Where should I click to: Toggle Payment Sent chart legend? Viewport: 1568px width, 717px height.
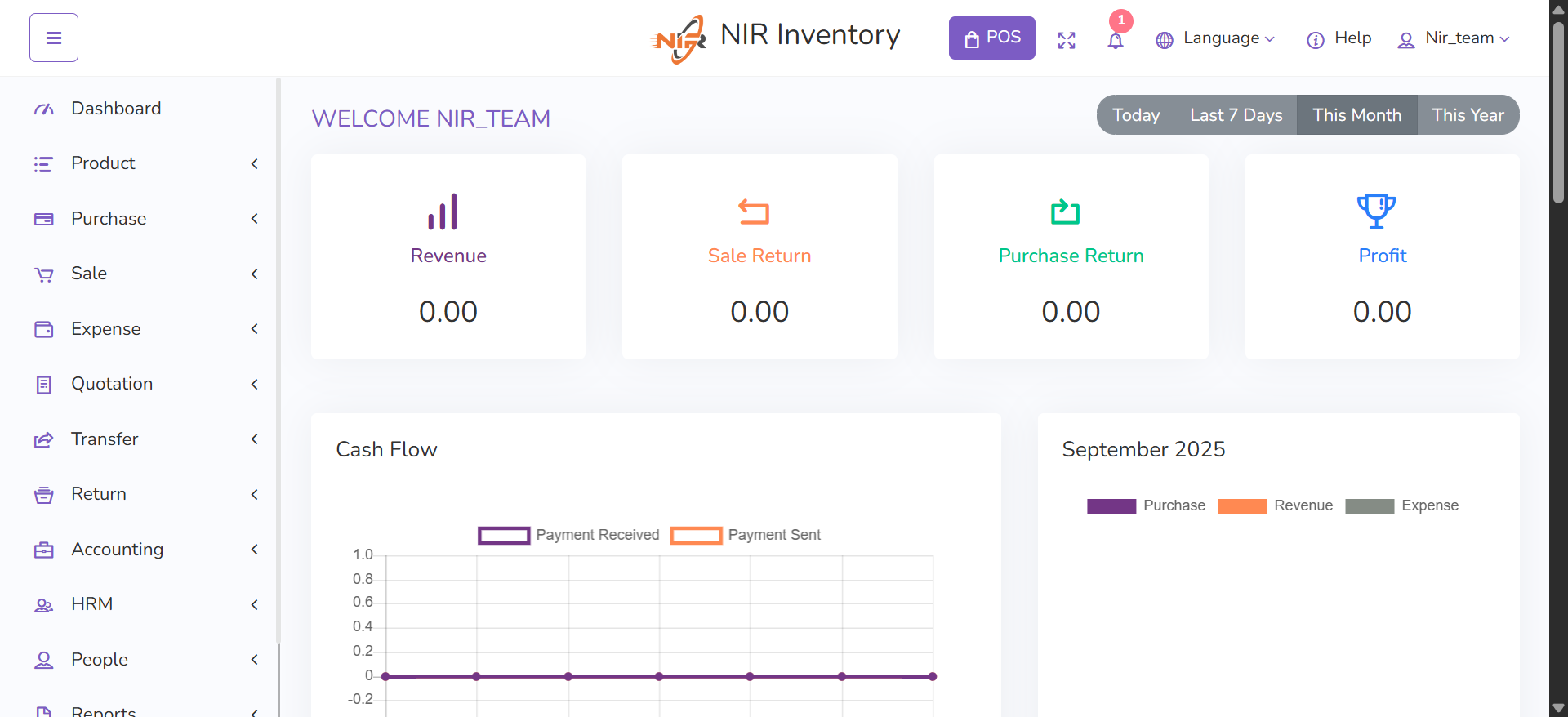pos(746,535)
